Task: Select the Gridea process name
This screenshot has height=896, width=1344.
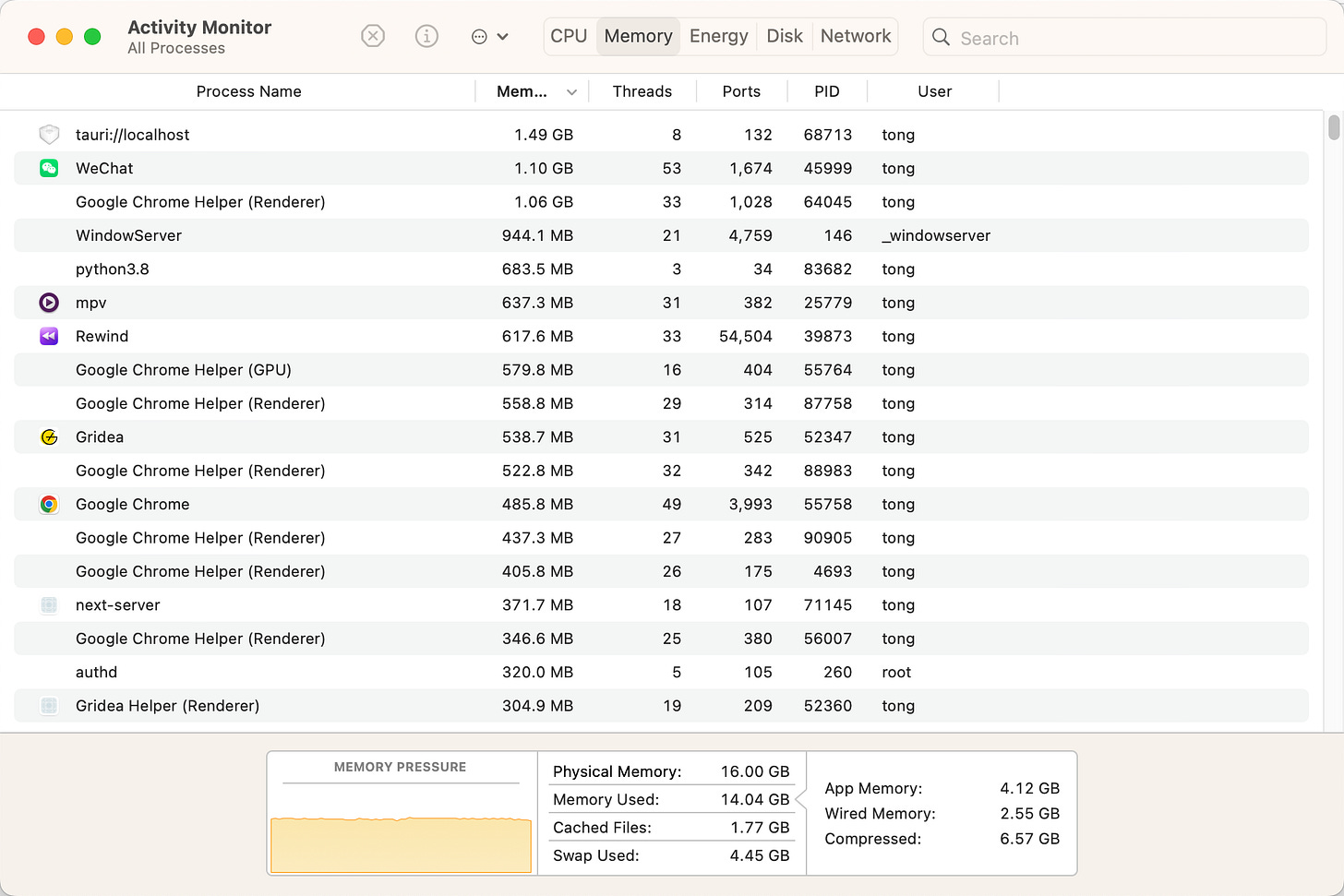Action: (100, 437)
